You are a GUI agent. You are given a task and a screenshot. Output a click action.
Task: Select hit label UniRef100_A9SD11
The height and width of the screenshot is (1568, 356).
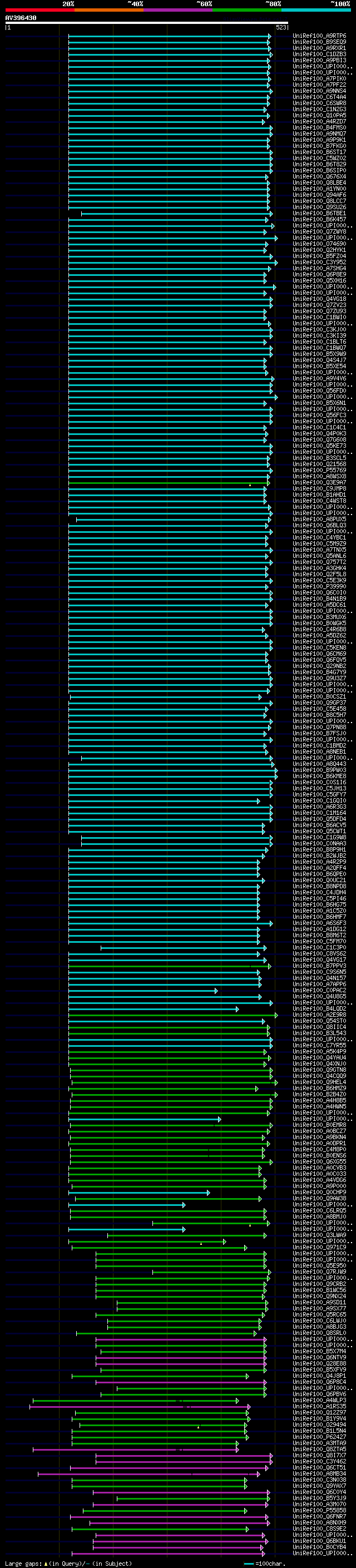(319, 1302)
